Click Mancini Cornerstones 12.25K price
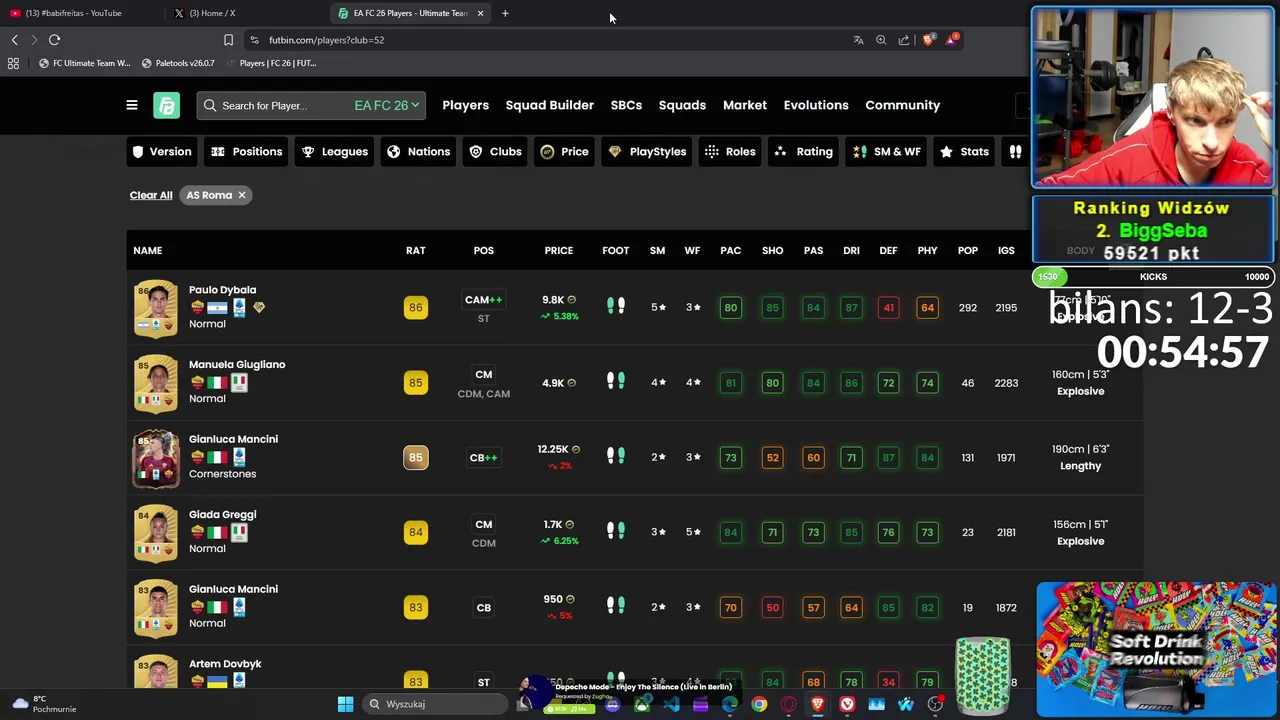Viewport: 1280px width, 720px height. tap(552, 449)
